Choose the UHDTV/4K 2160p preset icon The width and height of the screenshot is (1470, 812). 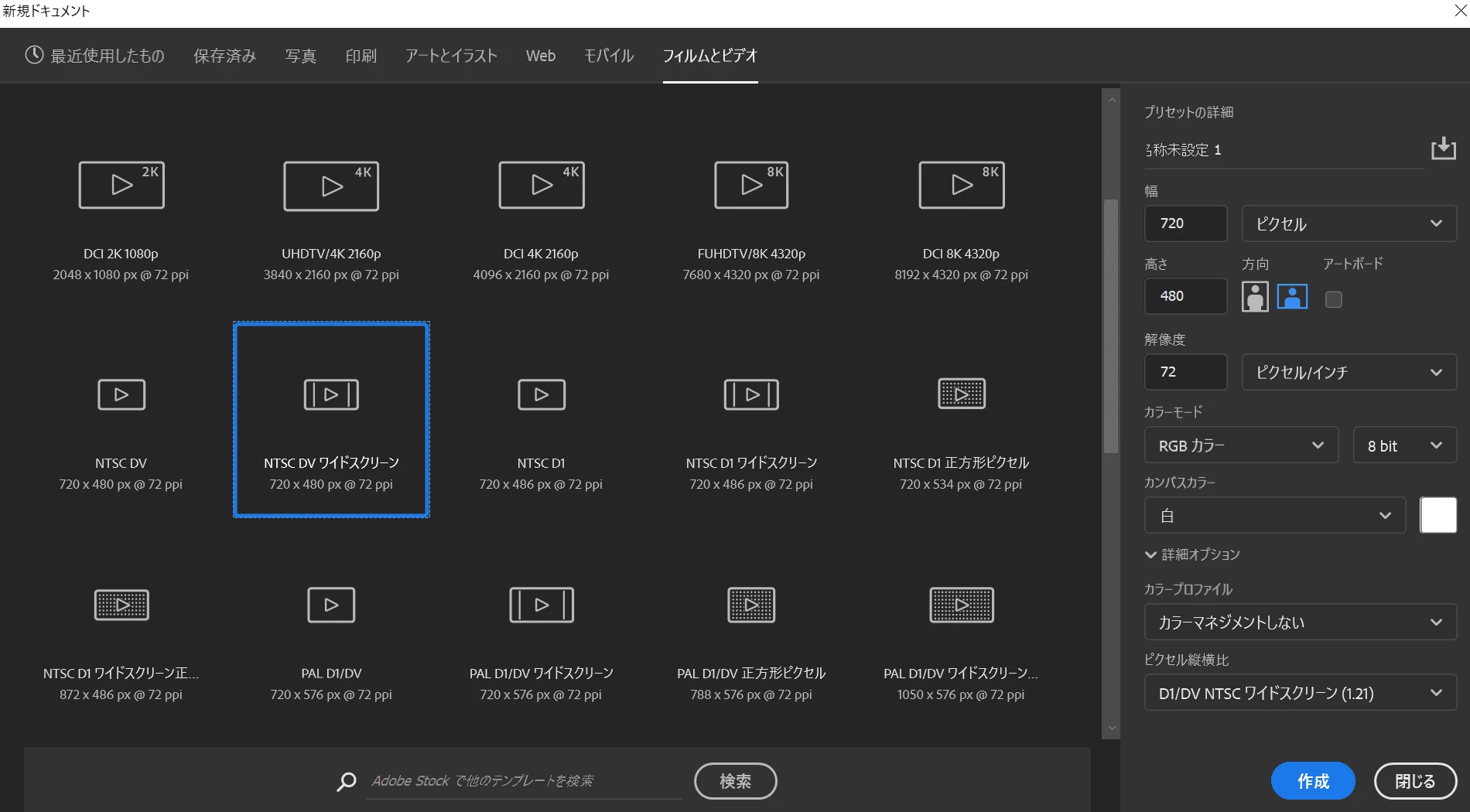coord(331,186)
